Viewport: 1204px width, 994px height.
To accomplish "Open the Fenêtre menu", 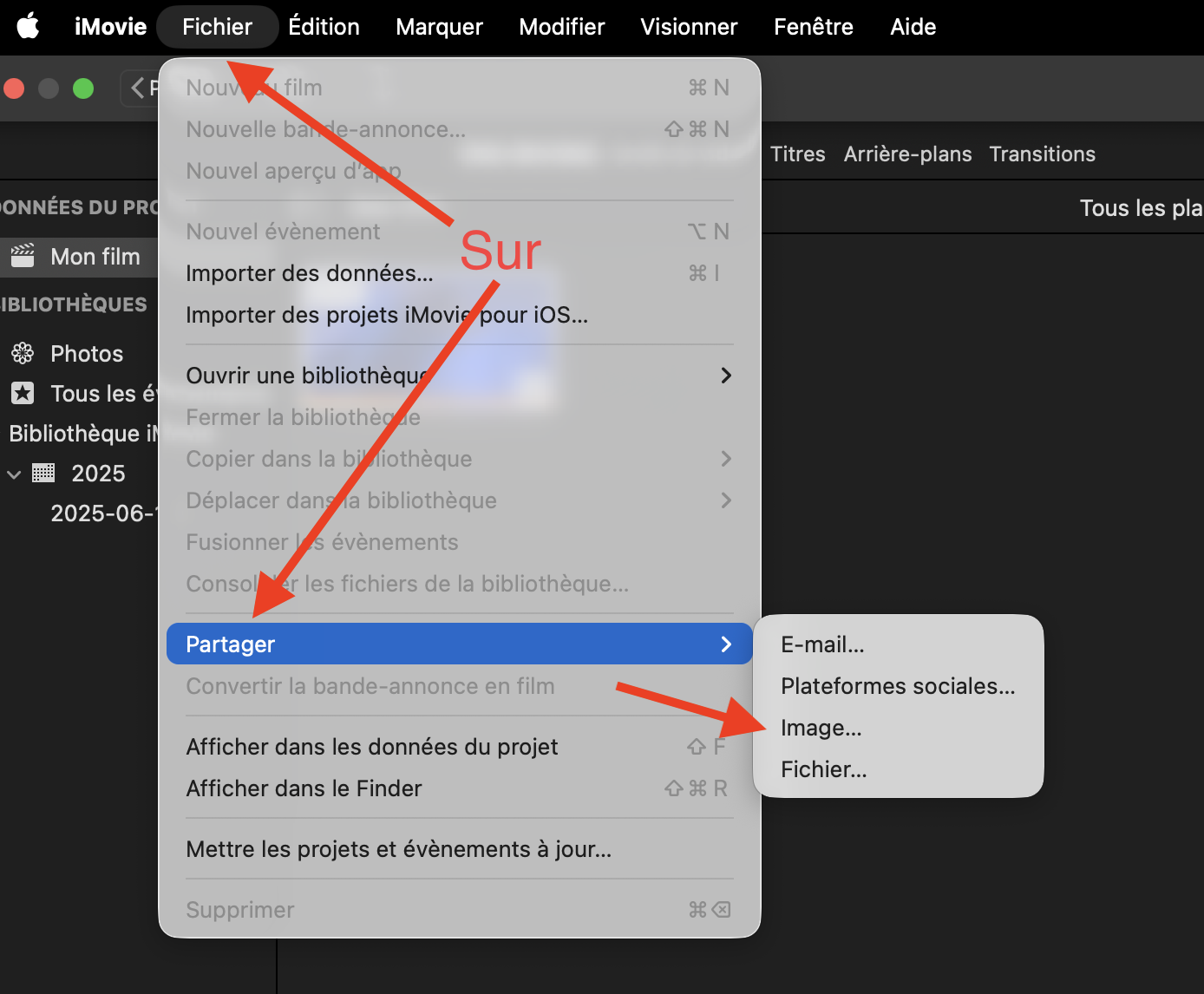I will click(814, 27).
